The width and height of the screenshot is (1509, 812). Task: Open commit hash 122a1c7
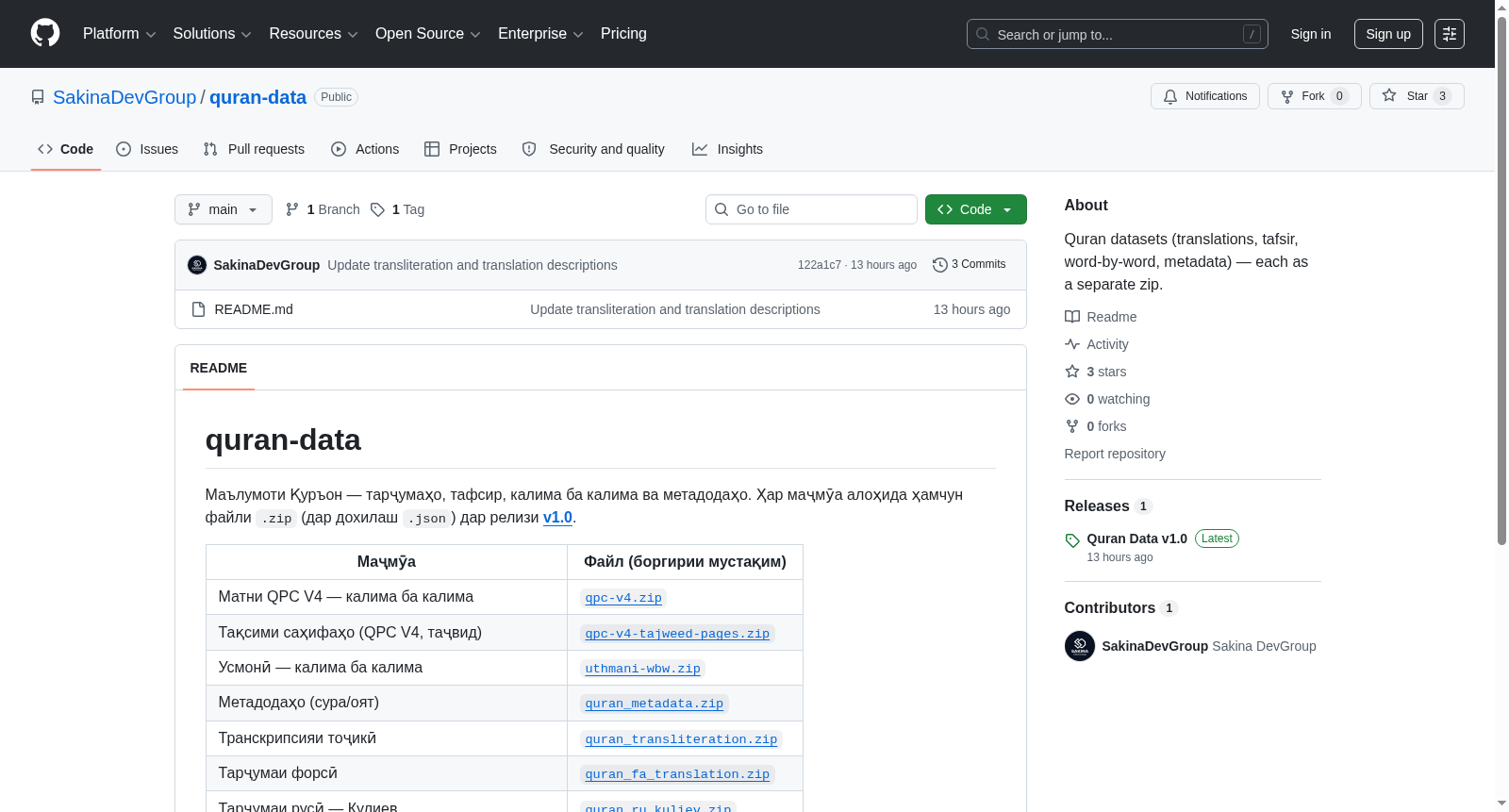tap(820, 265)
